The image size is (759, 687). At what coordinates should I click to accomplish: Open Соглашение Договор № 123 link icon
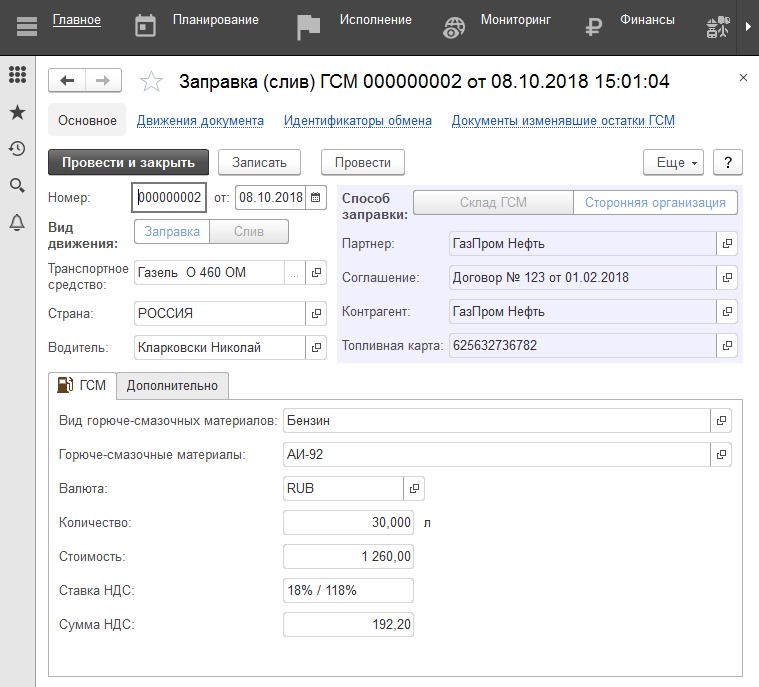[x=727, y=277]
